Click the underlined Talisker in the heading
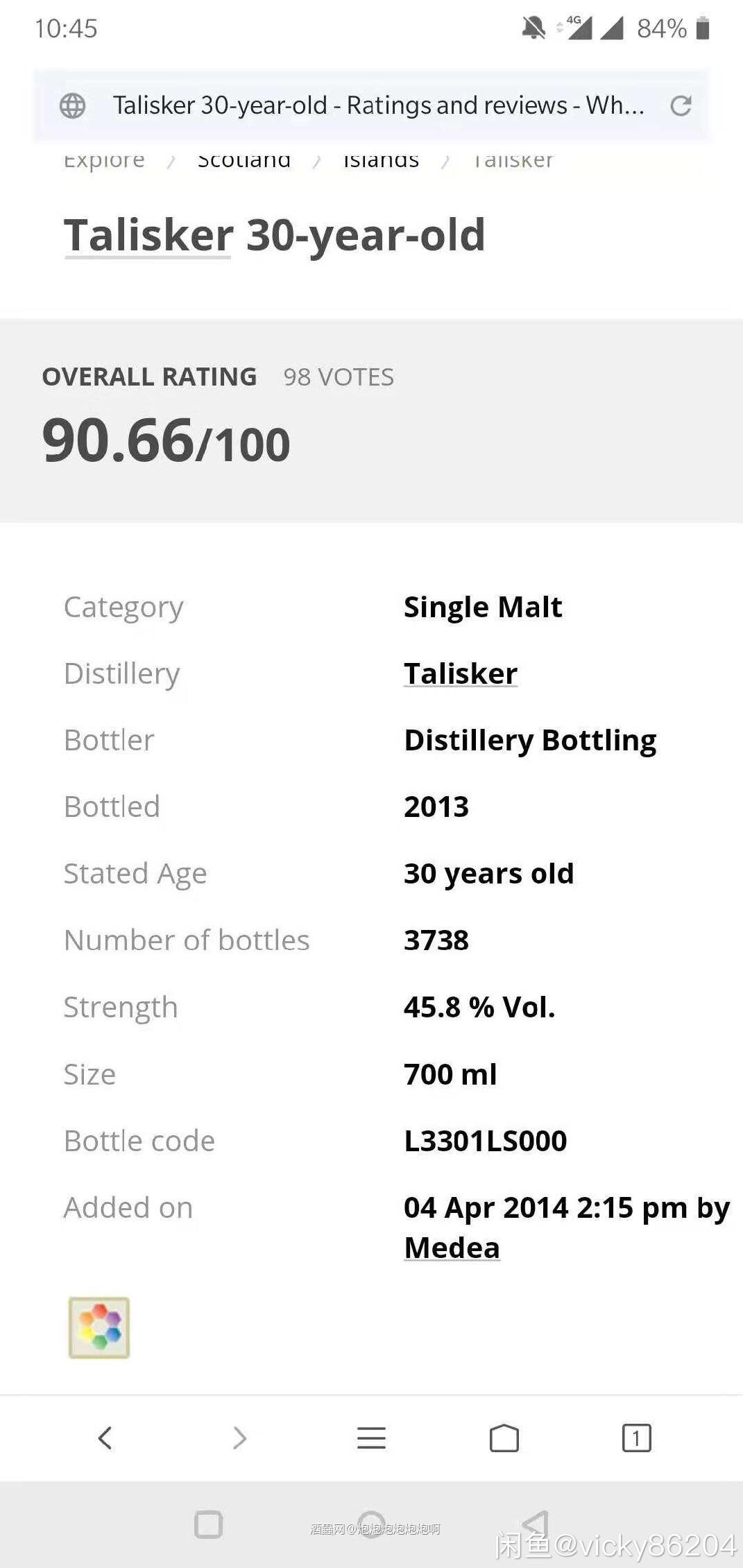This screenshot has width=743, height=1568. click(x=148, y=236)
